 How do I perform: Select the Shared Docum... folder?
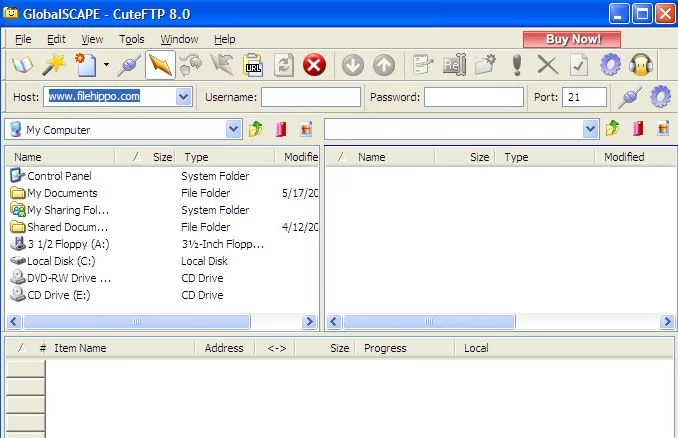(59, 227)
